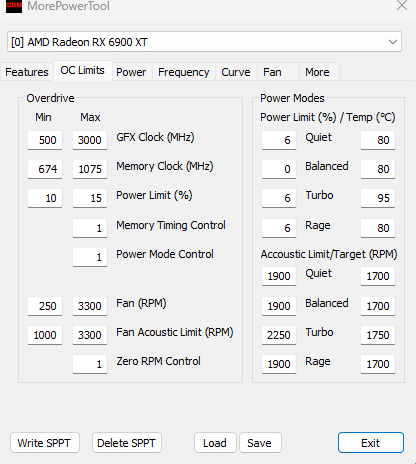
Task: Edit Memory Clock maximum field 1075
Action: [x=90, y=169]
